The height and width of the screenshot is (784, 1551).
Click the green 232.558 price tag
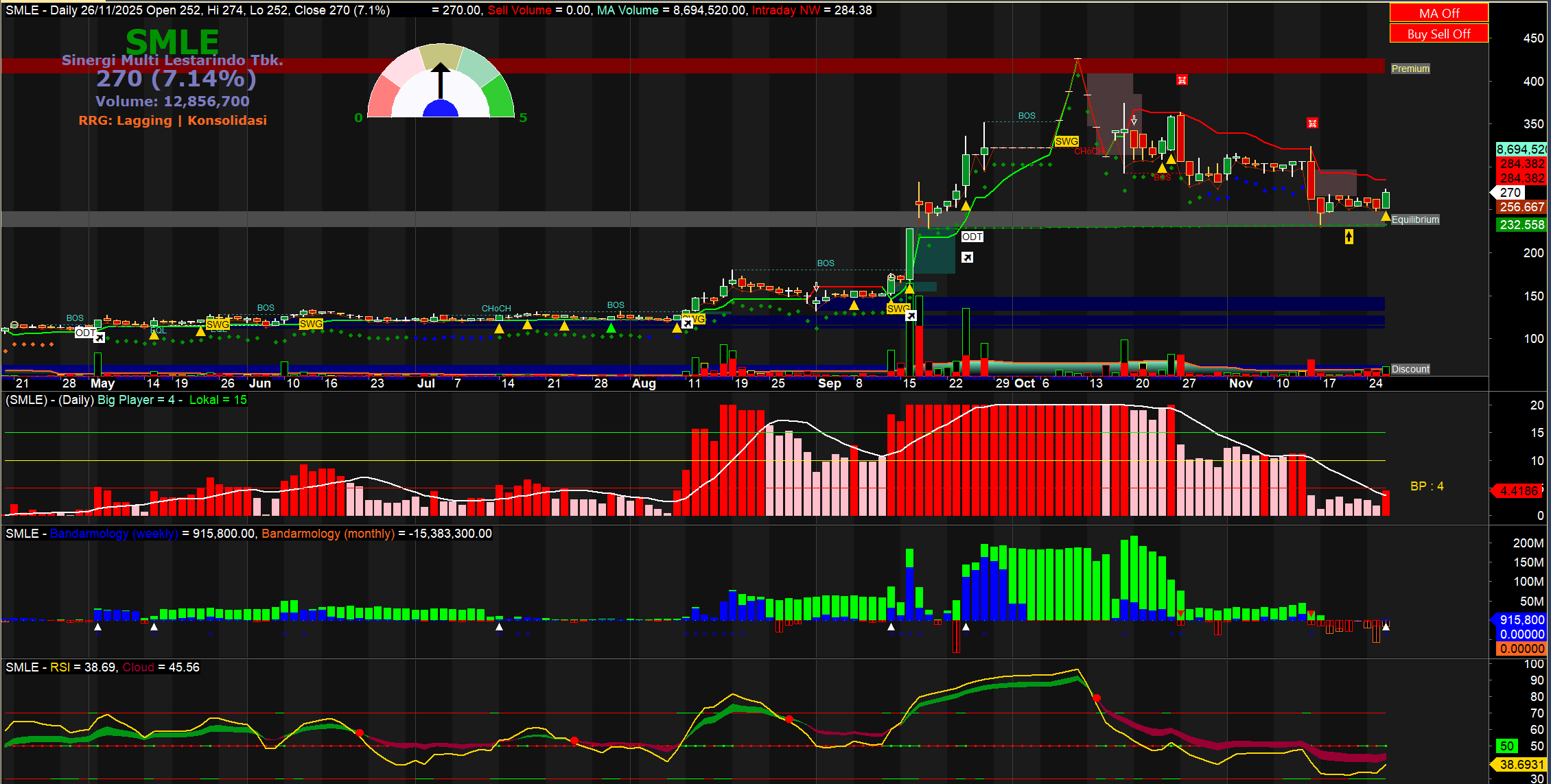[1521, 225]
